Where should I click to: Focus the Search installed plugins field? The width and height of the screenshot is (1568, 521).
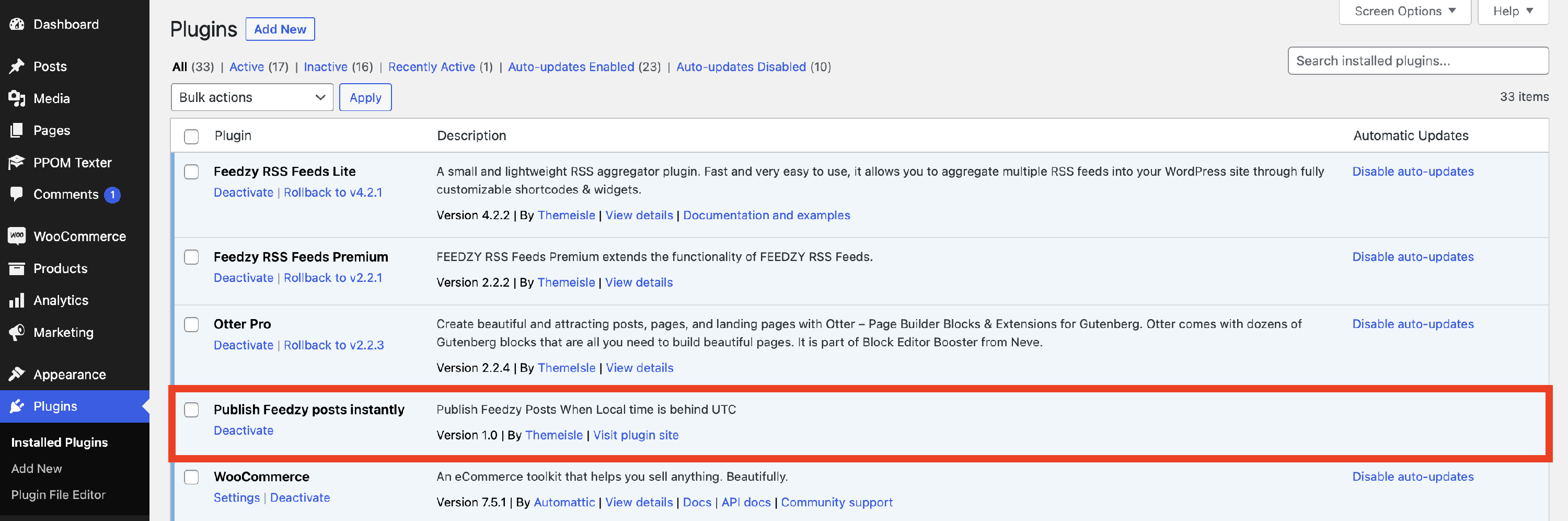pyautogui.click(x=1417, y=61)
